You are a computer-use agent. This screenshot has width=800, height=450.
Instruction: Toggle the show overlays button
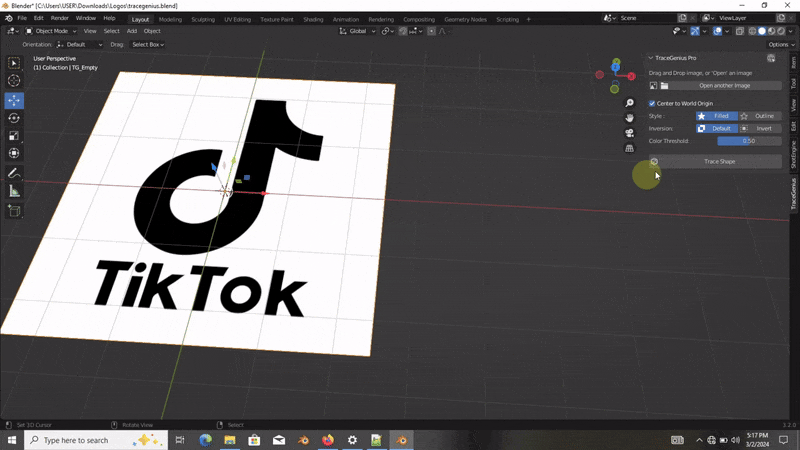pyautogui.click(x=717, y=31)
